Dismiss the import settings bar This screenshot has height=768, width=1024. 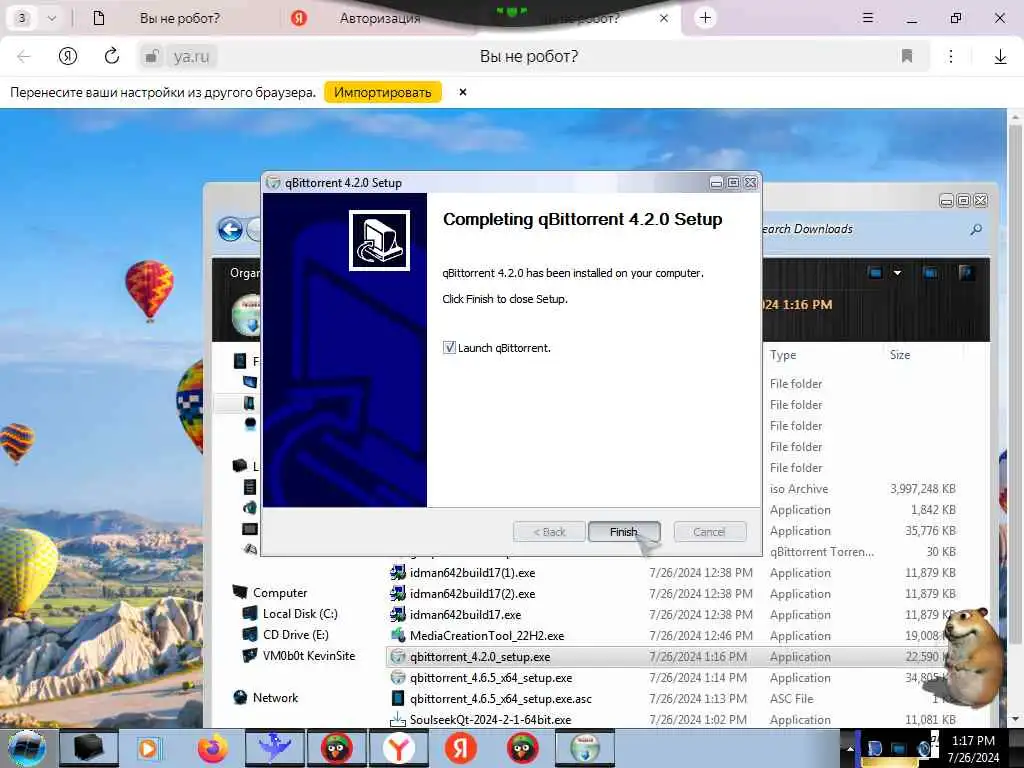[462, 92]
